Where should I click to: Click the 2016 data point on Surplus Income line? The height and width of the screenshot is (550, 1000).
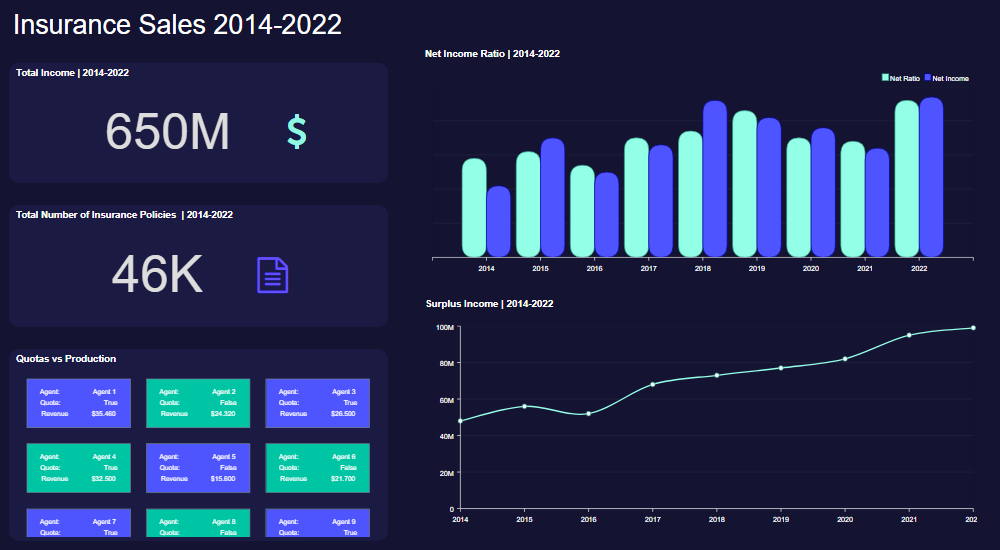tap(588, 413)
